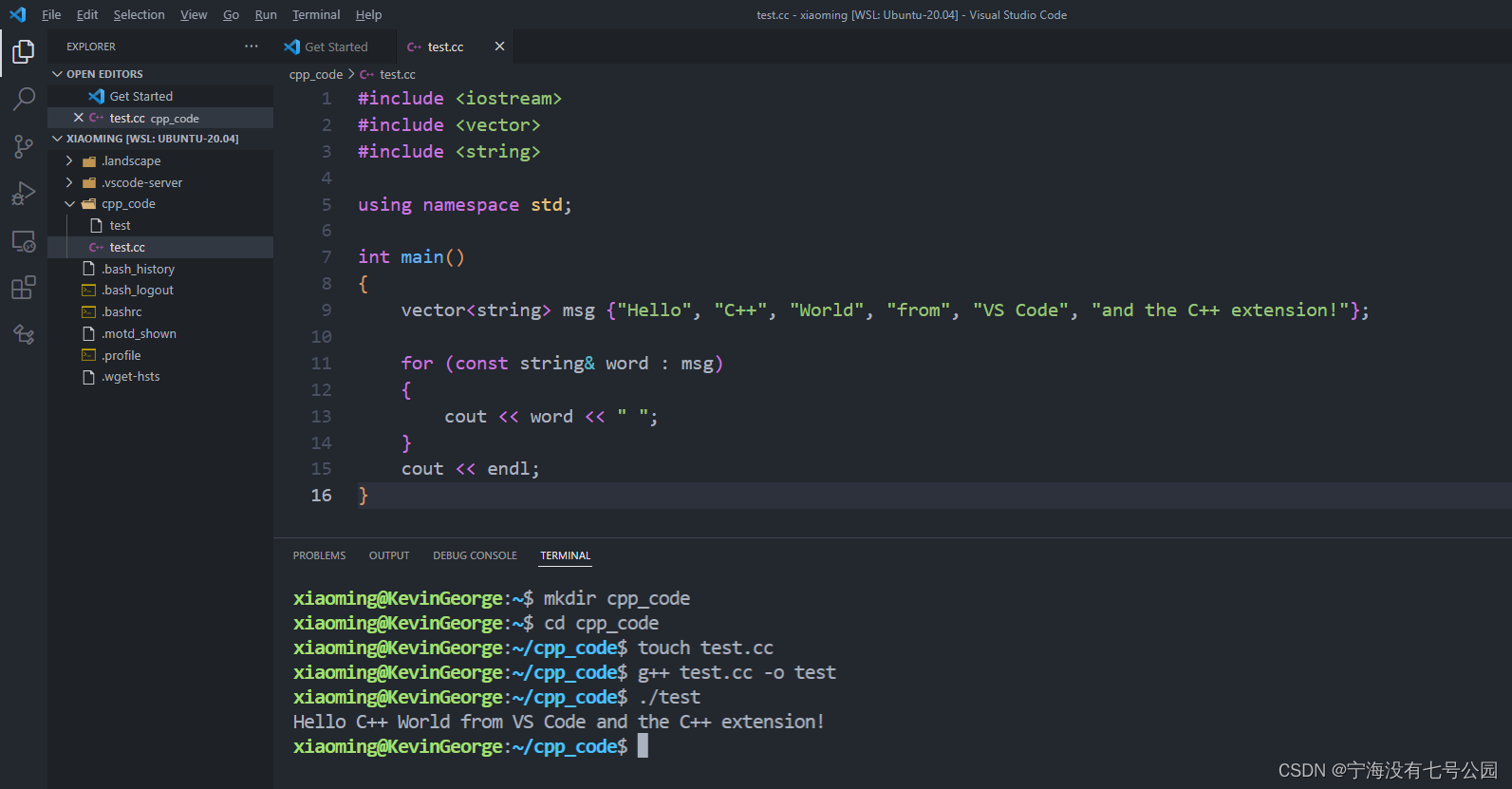Close the test.cc editor tab
Viewport: 1512px width, 789px height.
pos(499,46)
